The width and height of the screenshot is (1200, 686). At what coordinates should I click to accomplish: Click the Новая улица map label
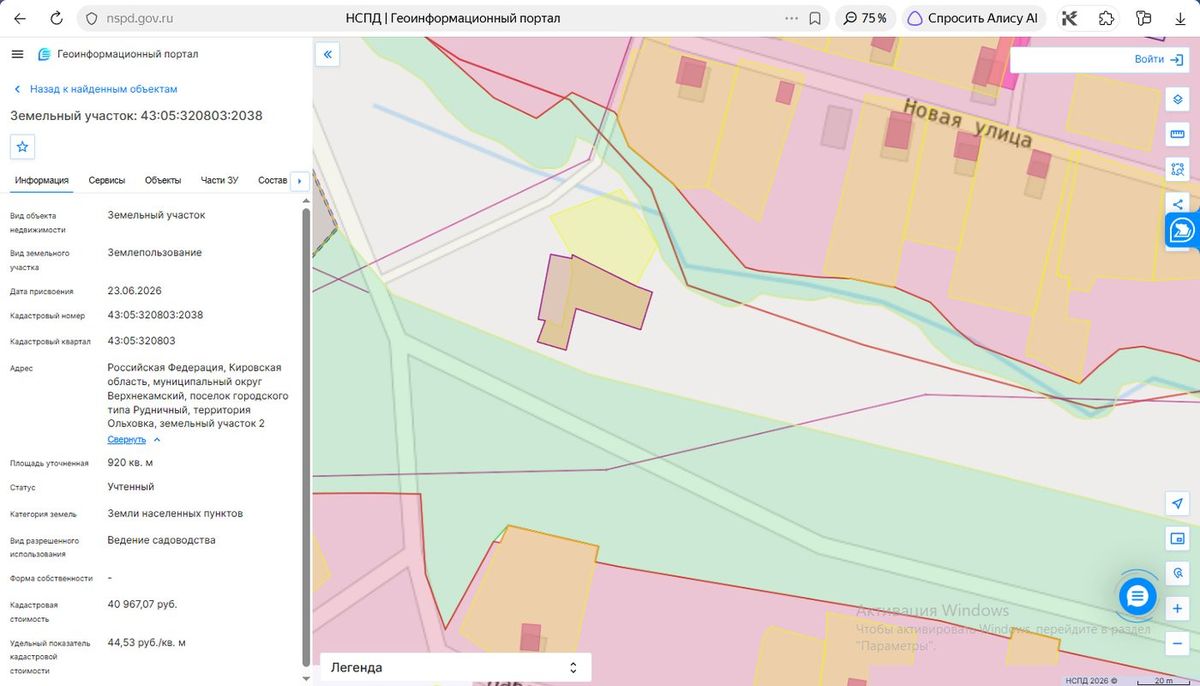(x=967, y=122)
